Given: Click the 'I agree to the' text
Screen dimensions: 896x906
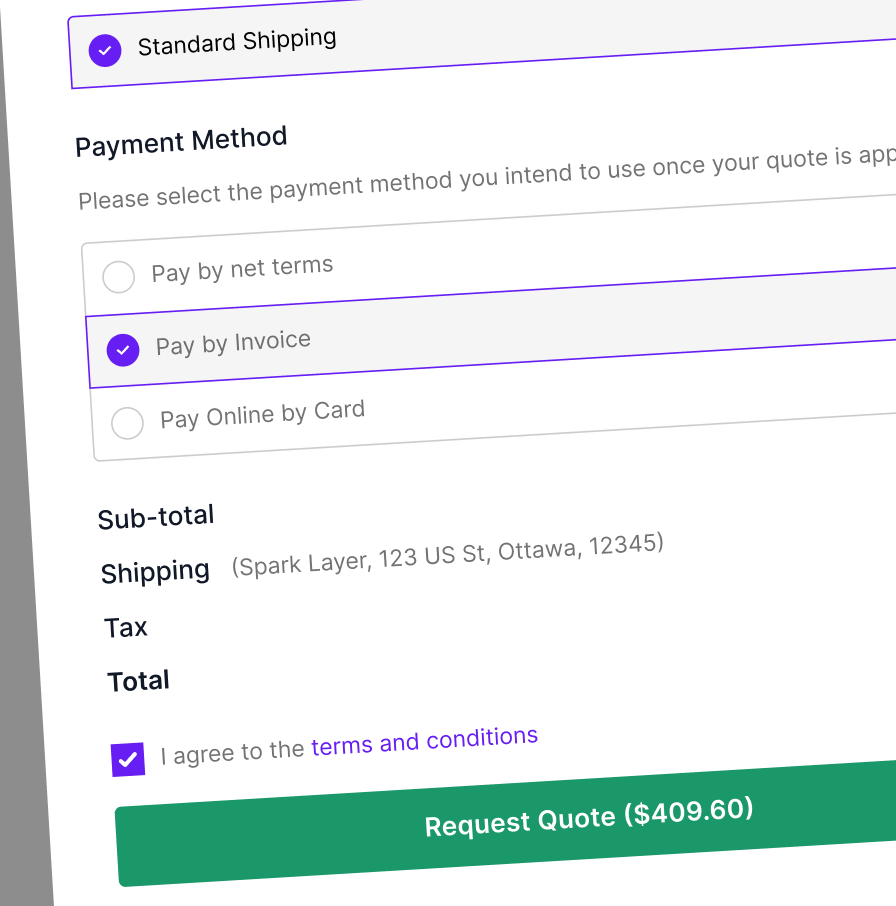Looking at the screenshot, I should (x=232, y=752).
